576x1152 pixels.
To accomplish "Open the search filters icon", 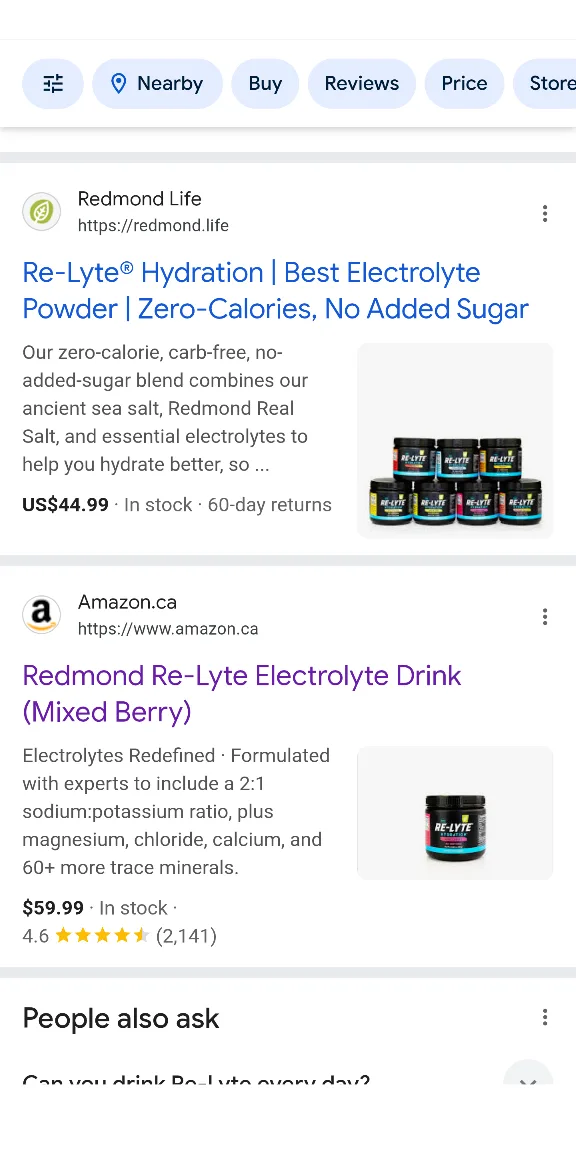I will 52,83.
